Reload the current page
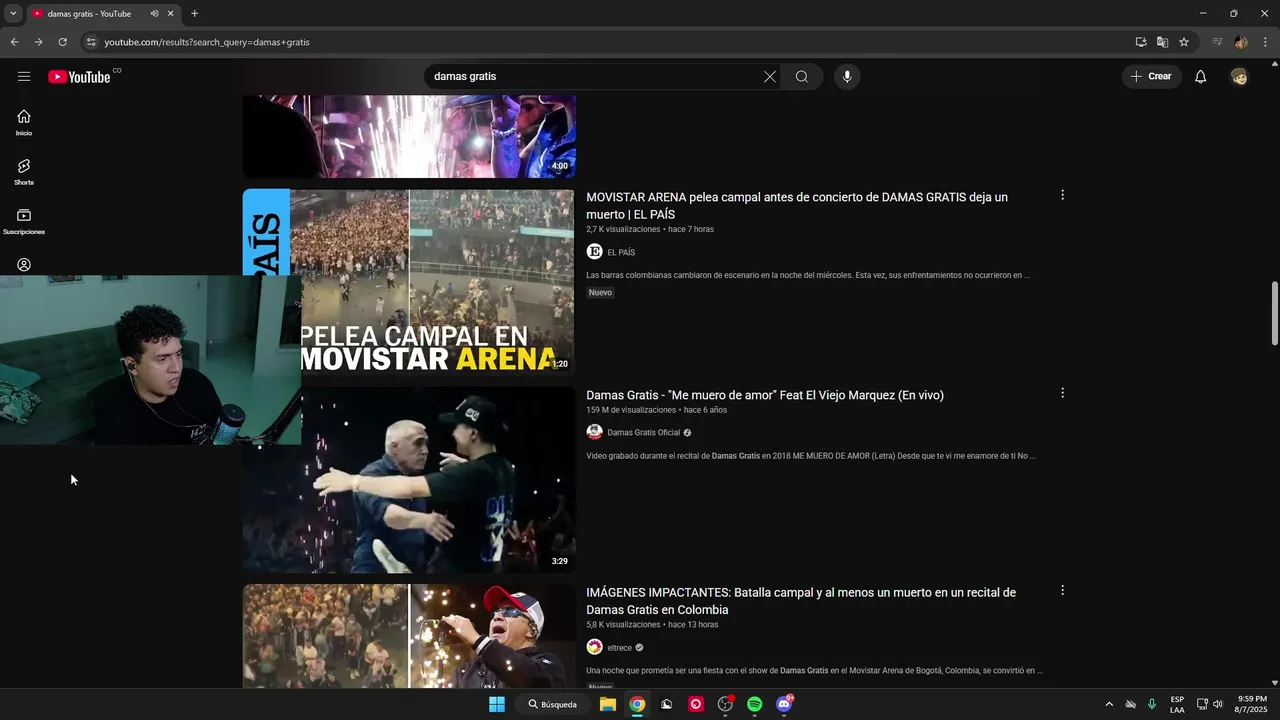Screen dimensions: 1280x720 tap(62, 42)
